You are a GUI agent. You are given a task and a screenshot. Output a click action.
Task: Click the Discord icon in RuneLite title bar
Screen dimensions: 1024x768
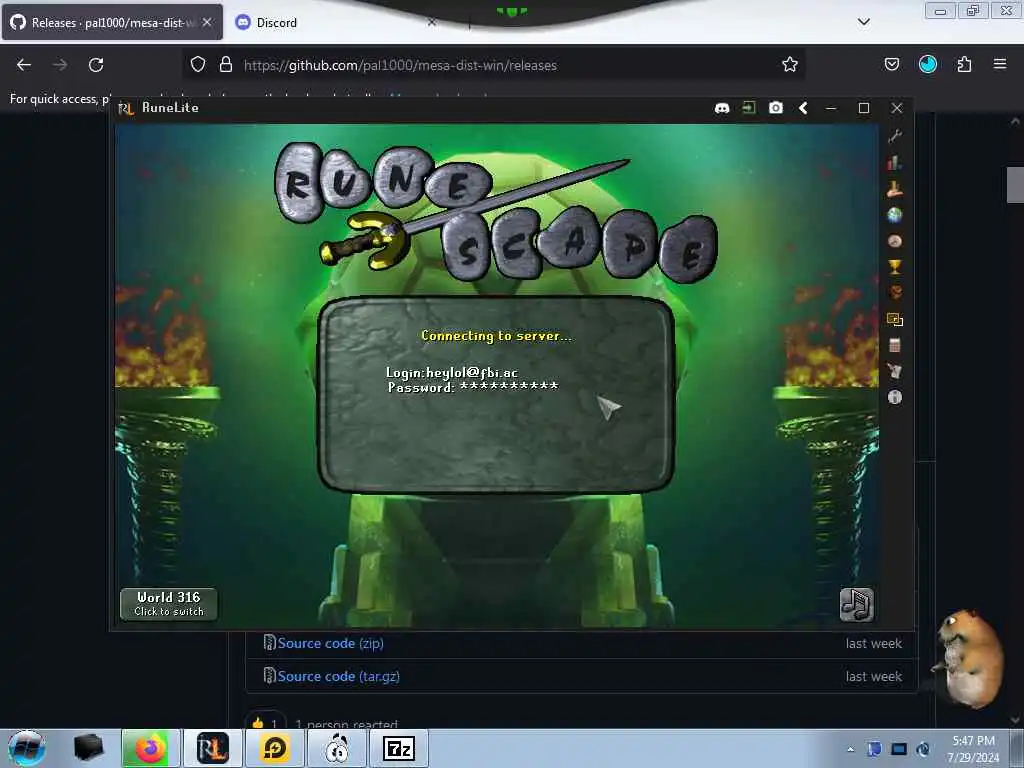point(722,108)
